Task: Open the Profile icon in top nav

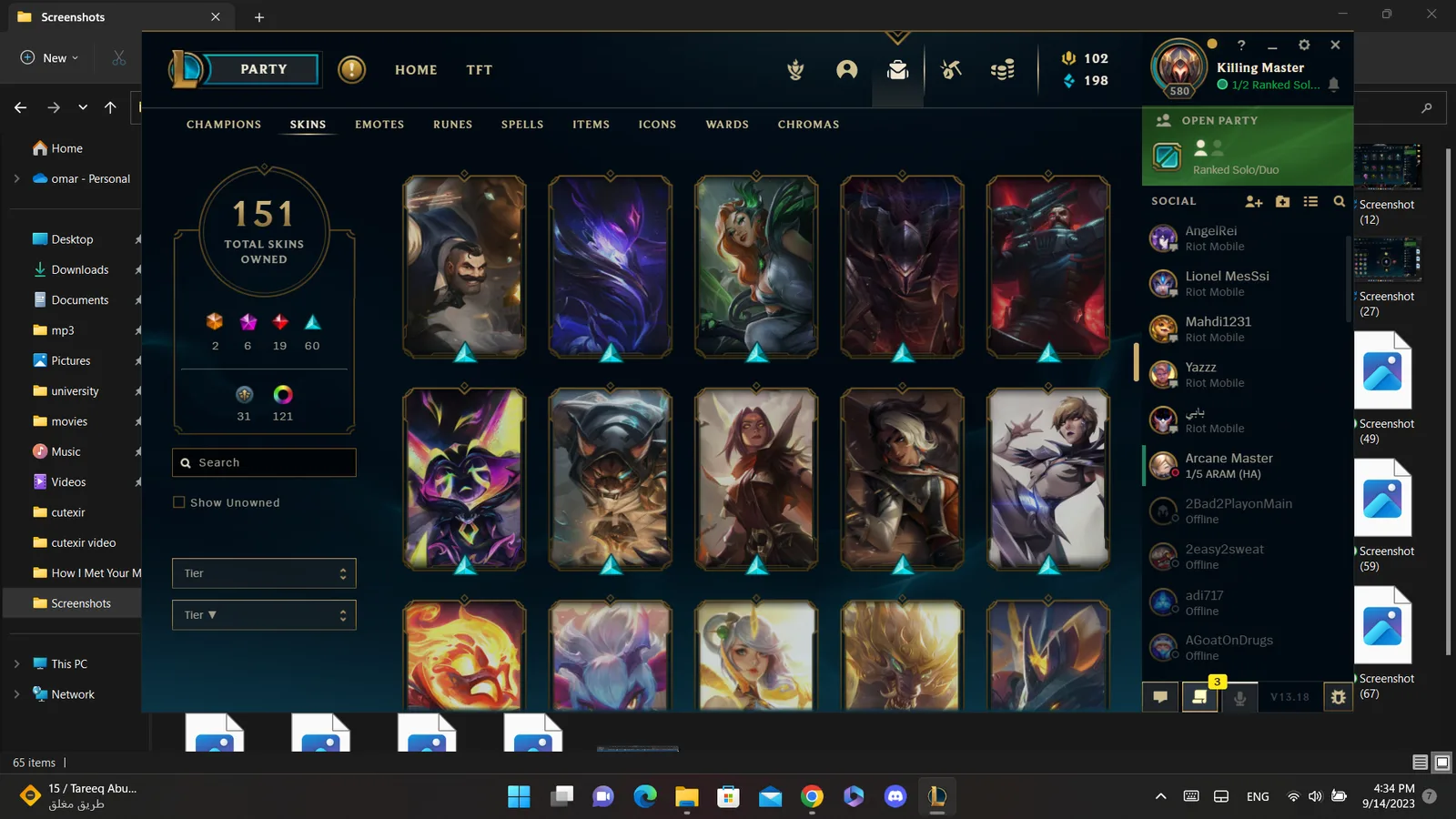Action: point(846,69)
